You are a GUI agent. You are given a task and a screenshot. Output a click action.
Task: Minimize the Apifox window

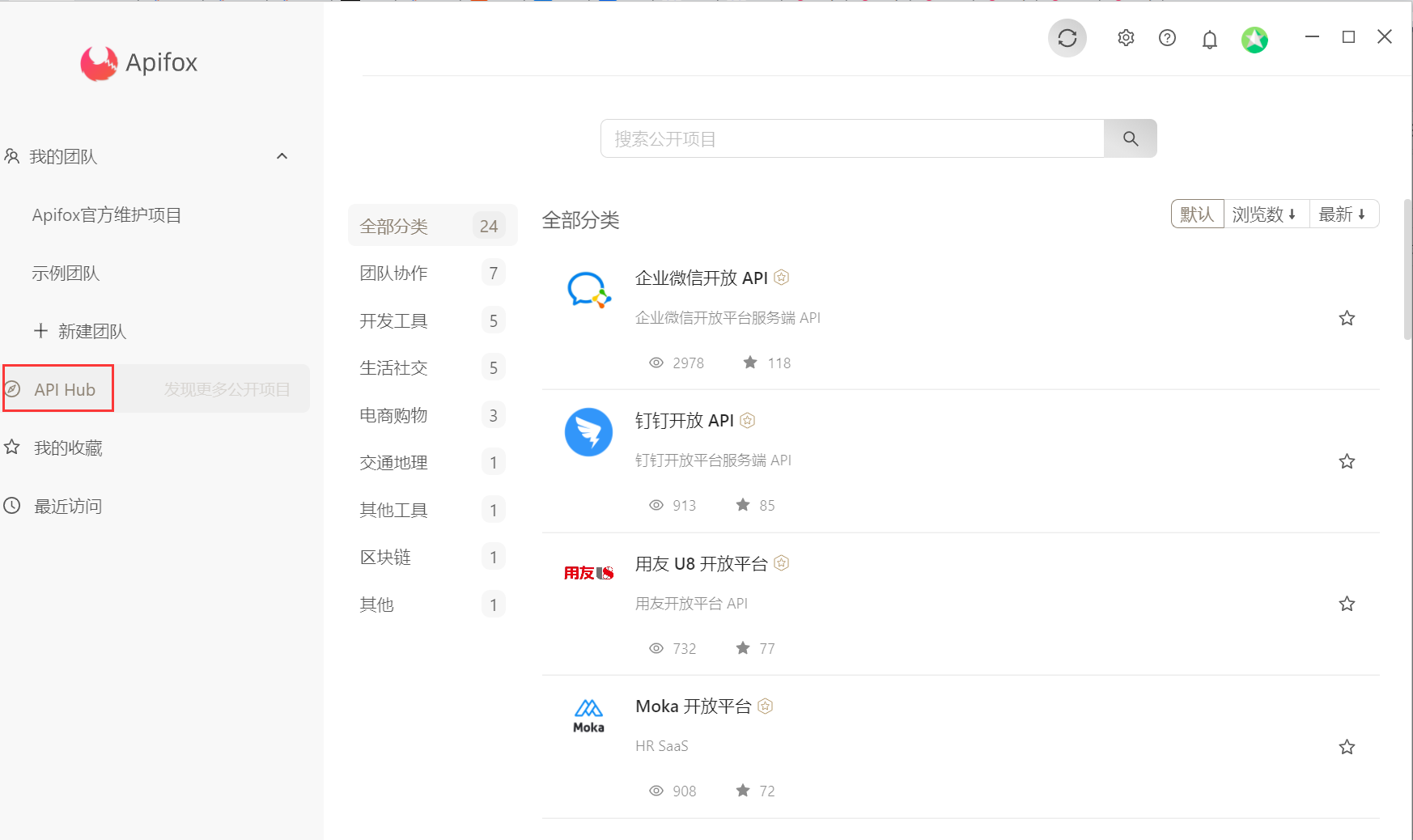[1312, 37]
